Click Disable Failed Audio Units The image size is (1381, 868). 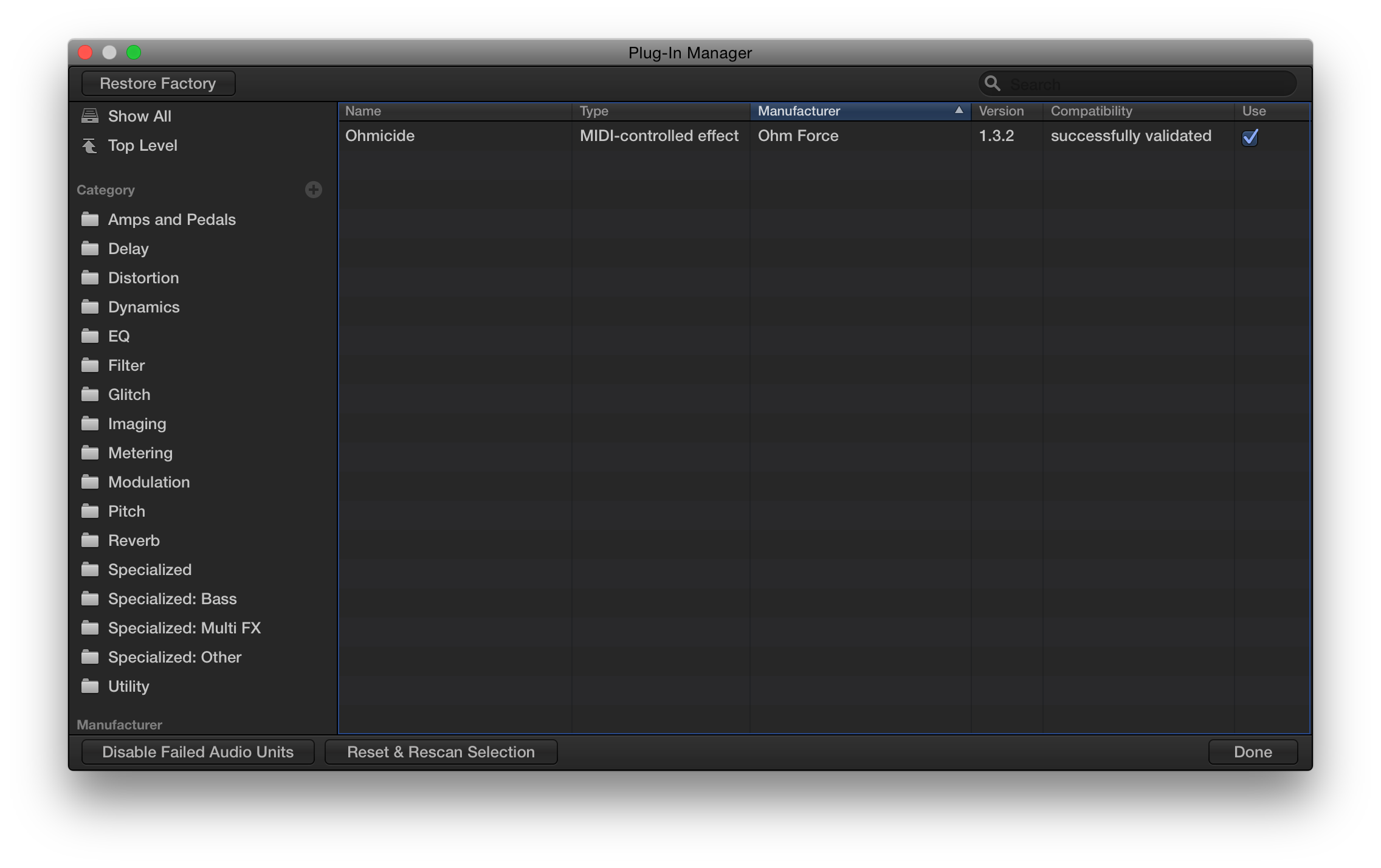(x=198, y=752)
